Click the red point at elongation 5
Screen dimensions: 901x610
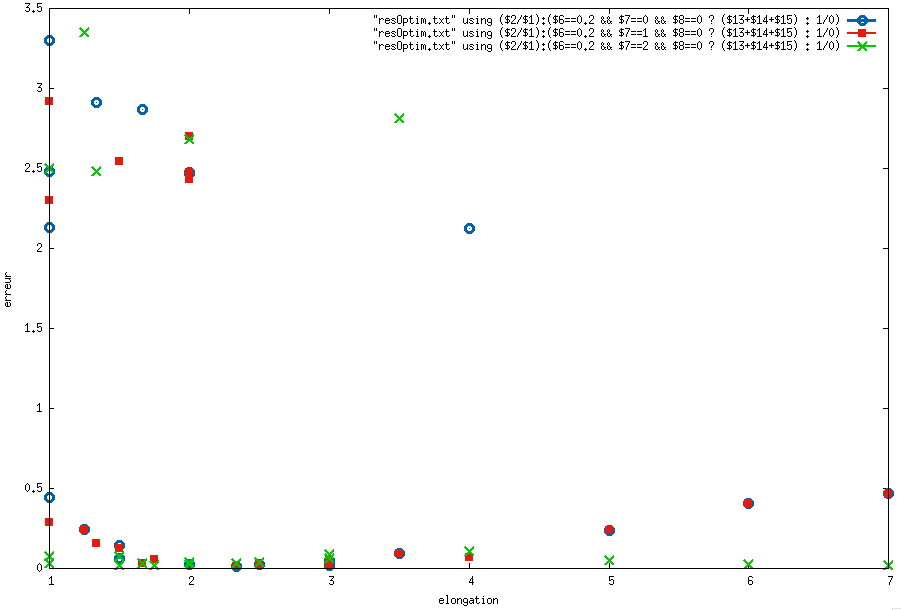(610, 530)
